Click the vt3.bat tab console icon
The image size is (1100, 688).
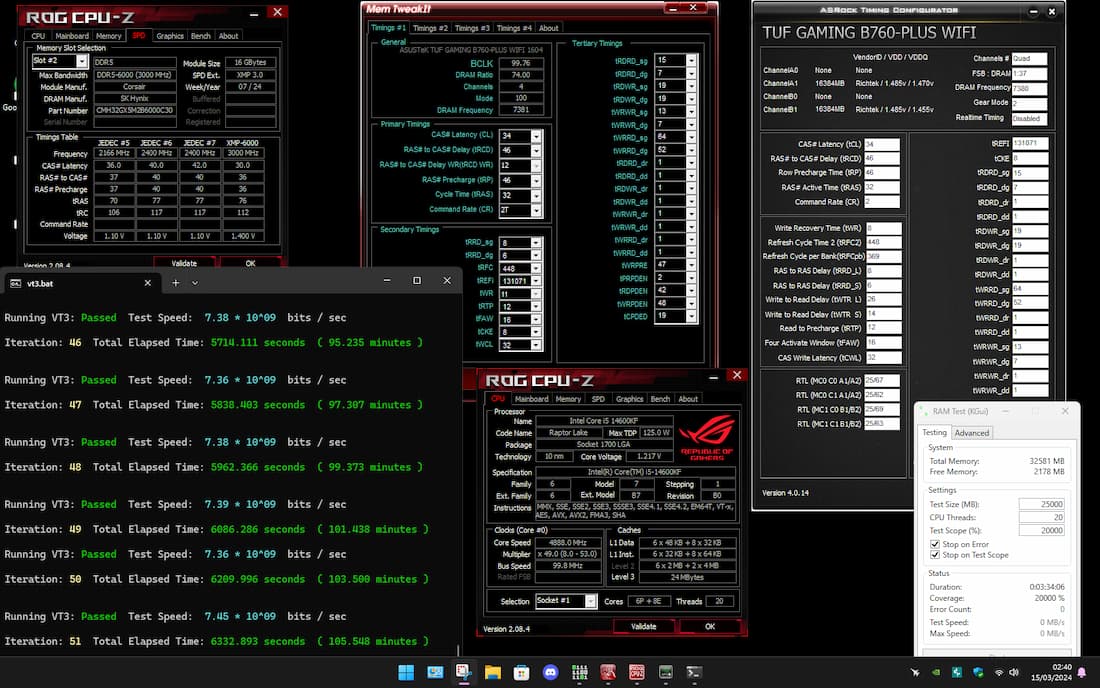pos(15,283)
